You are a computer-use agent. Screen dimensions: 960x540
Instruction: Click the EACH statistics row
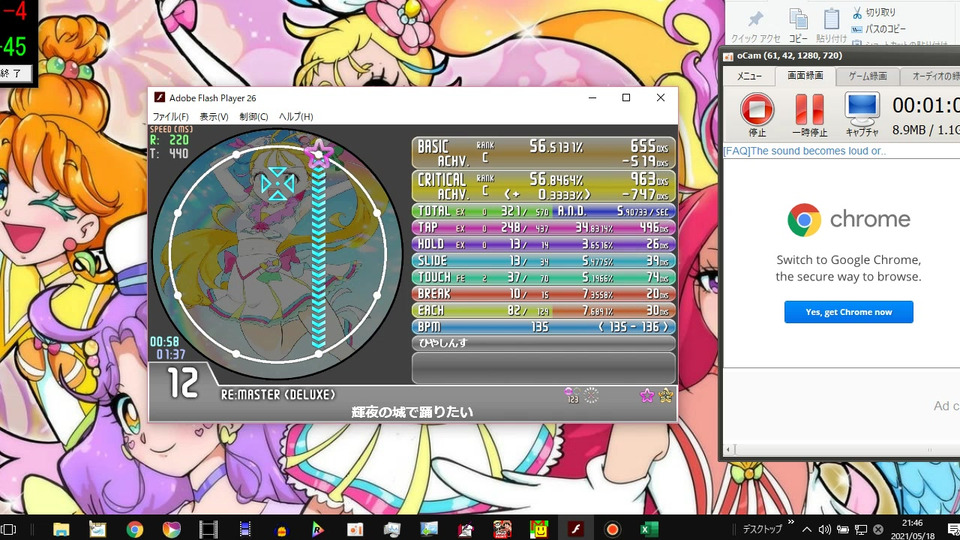(x=544, y=310)
